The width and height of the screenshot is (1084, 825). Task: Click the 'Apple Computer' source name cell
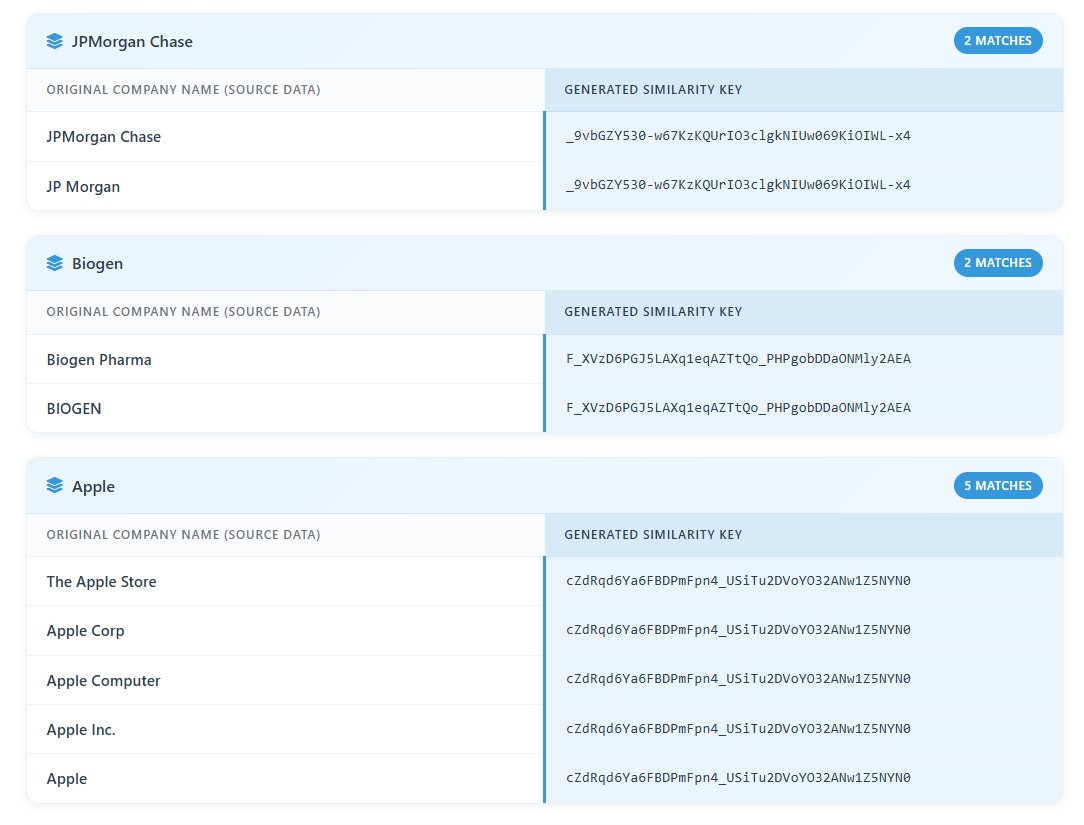pyautogui.click(x=286, y=680)
